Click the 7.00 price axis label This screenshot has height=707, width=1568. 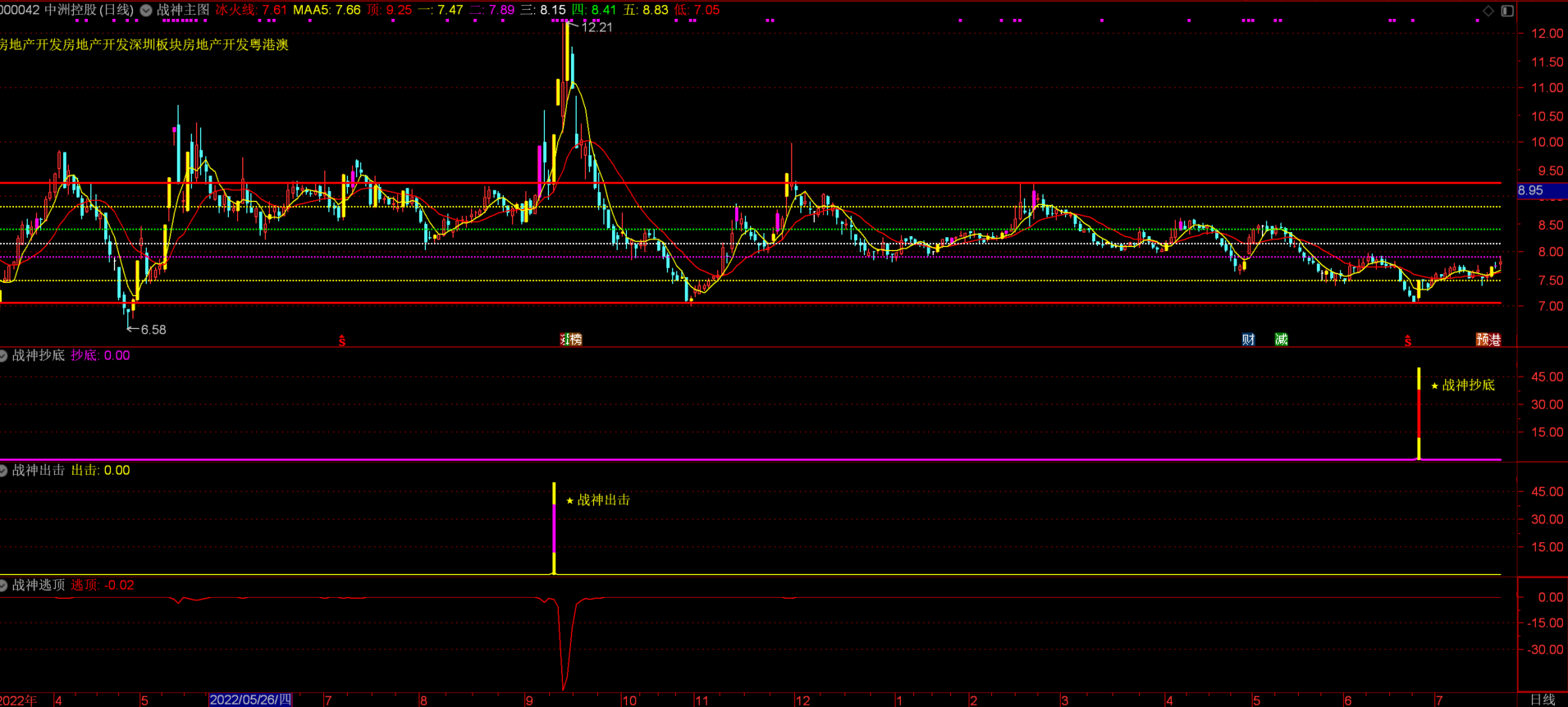(1550, 306)
